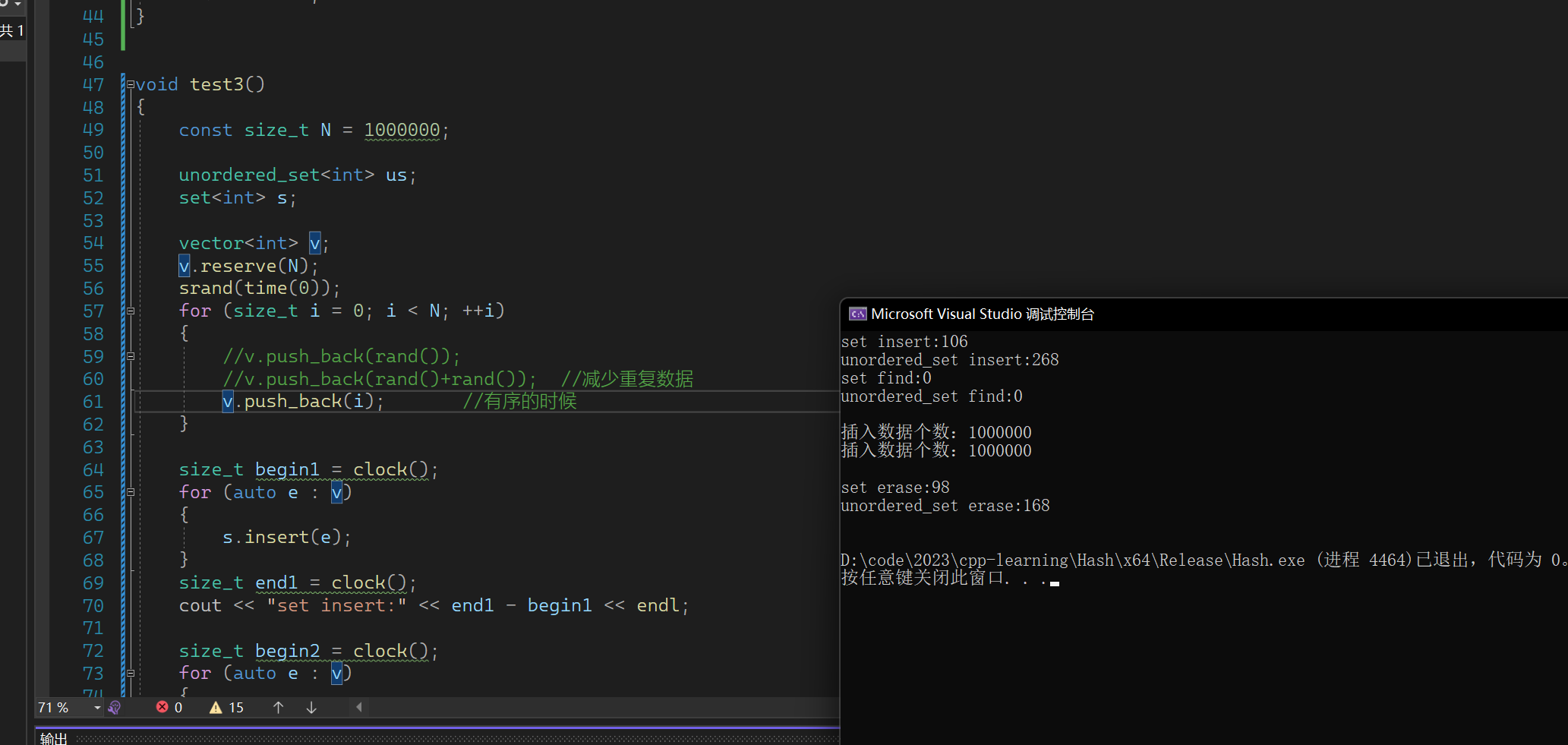Viewport: 1568px width, 745px height.
Task: Click the comment '//减少重复数据'
Action: click(627, 379)
